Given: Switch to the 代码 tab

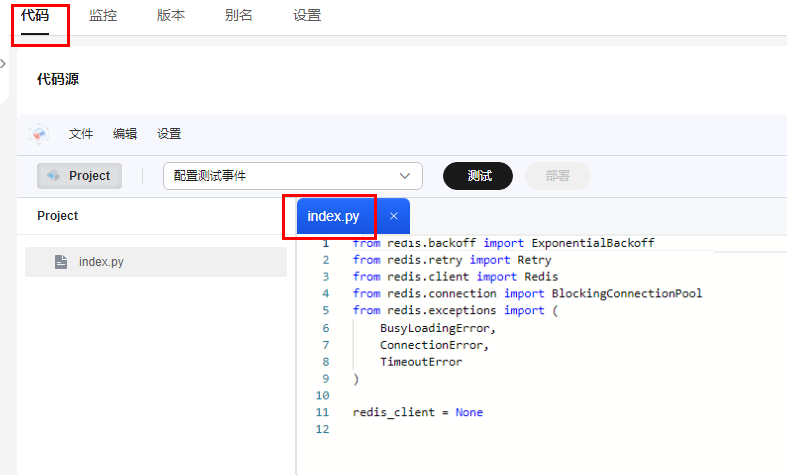Looking at the screenshot, I should (x=35, y=16).
